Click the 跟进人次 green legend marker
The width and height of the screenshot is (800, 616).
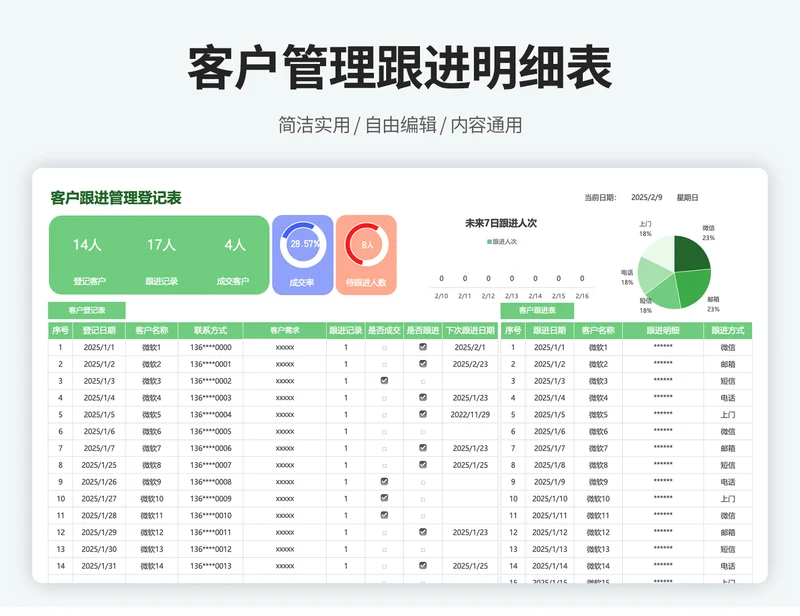[x=489, y=242]
